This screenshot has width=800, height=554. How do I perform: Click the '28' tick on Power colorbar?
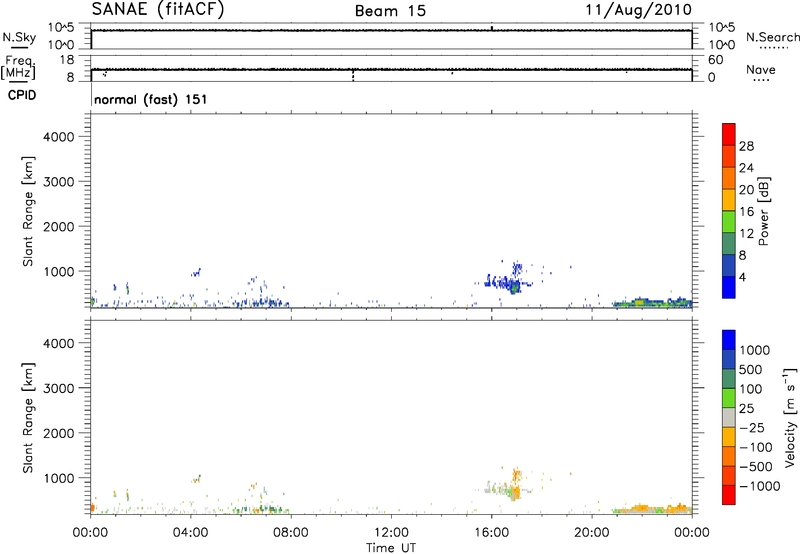(746, 146)
